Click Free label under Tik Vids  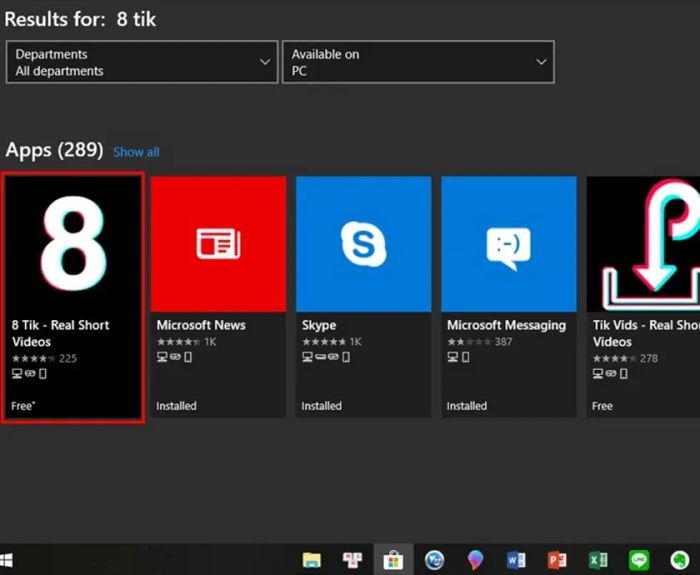pos(602,406)
